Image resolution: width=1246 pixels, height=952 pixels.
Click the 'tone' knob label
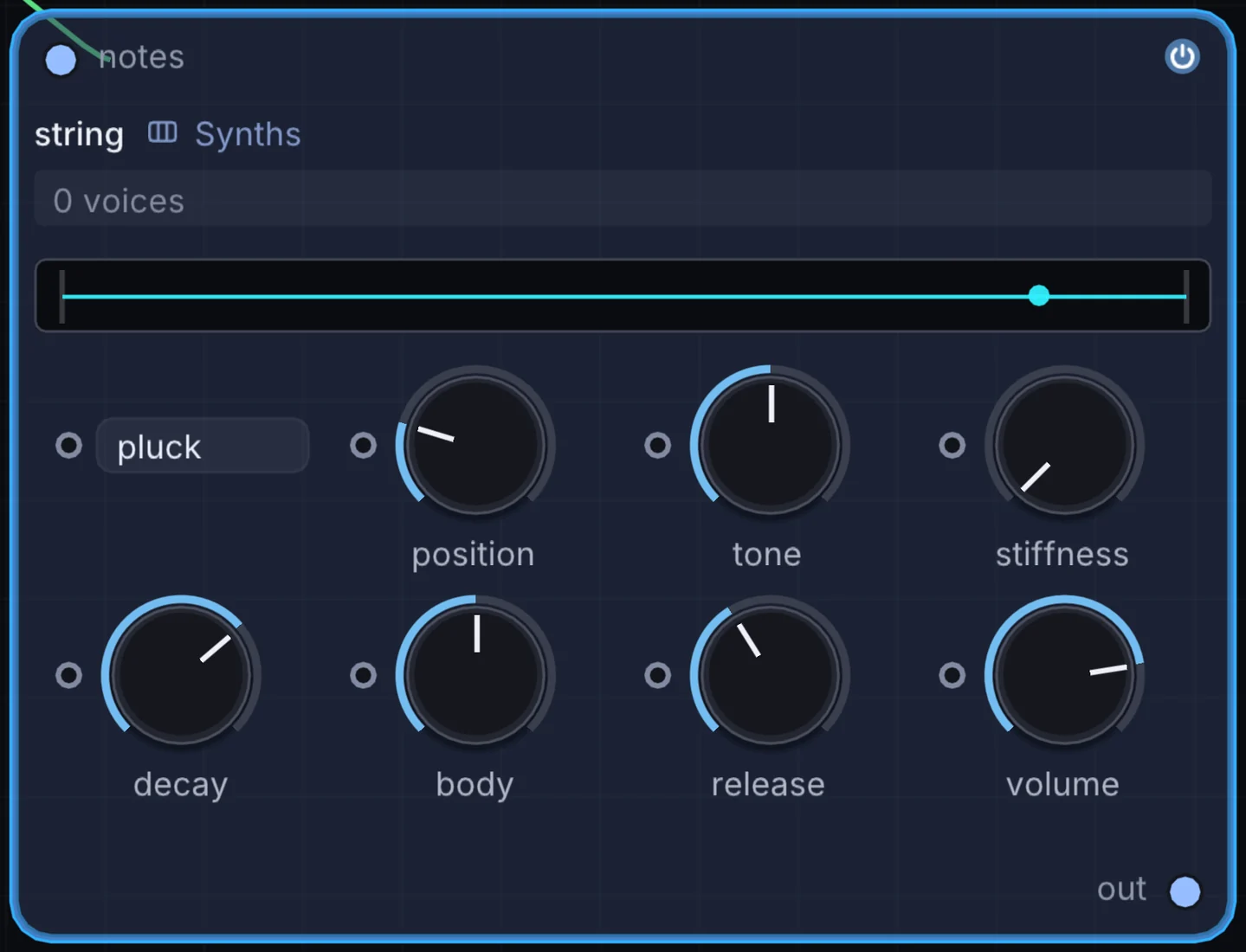click(767, 554)
